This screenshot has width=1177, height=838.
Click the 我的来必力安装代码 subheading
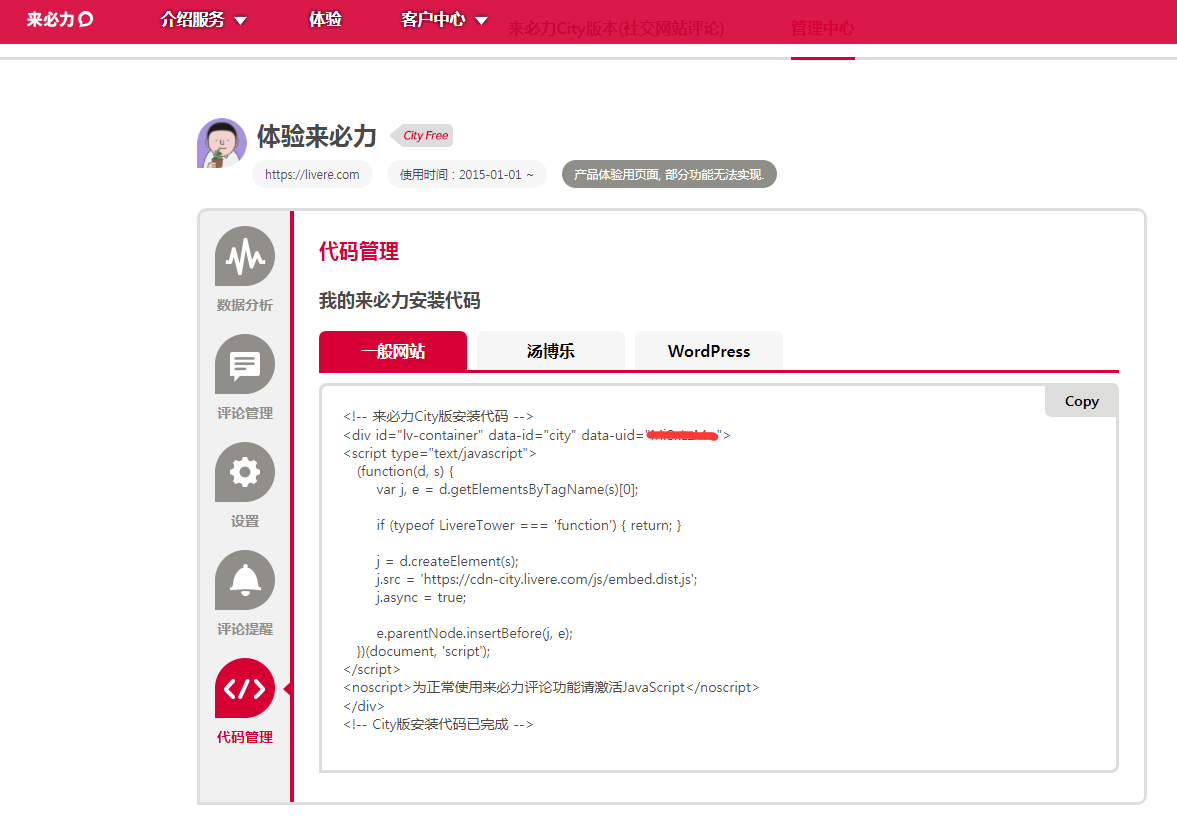pos(399,300)
